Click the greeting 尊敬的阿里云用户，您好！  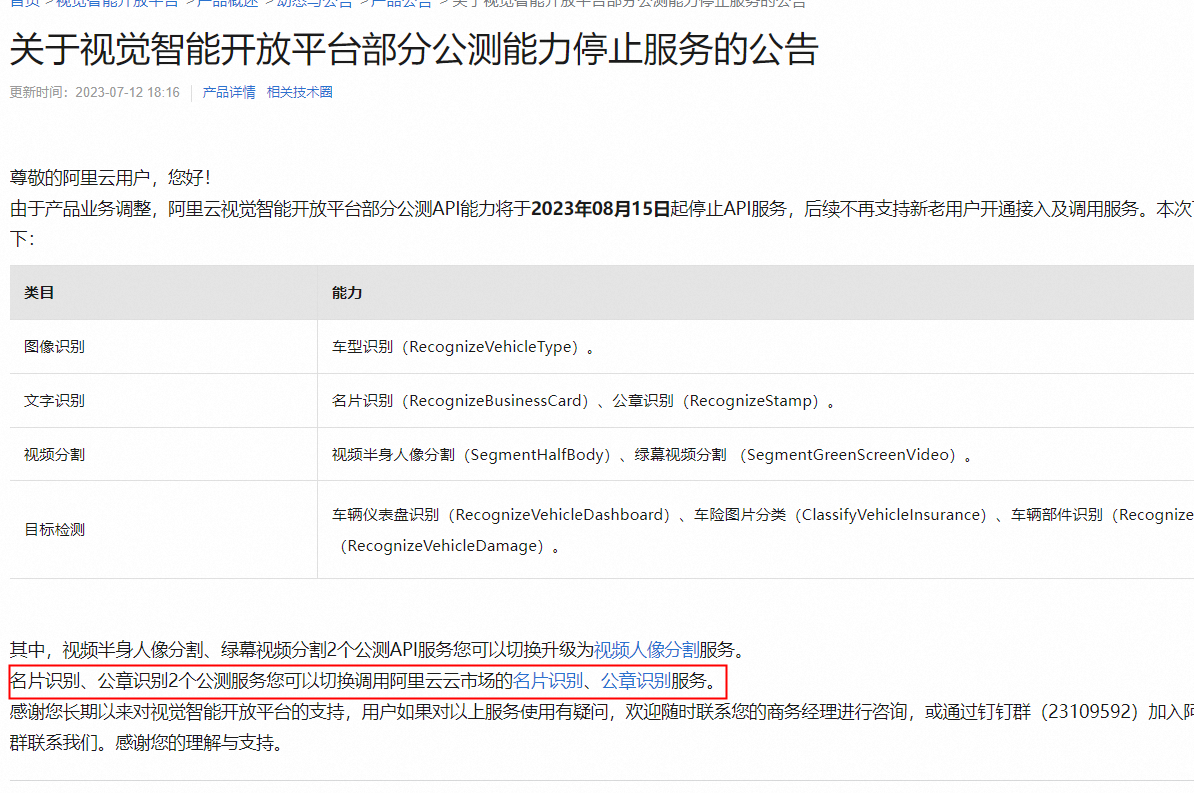tap(112, 177)
